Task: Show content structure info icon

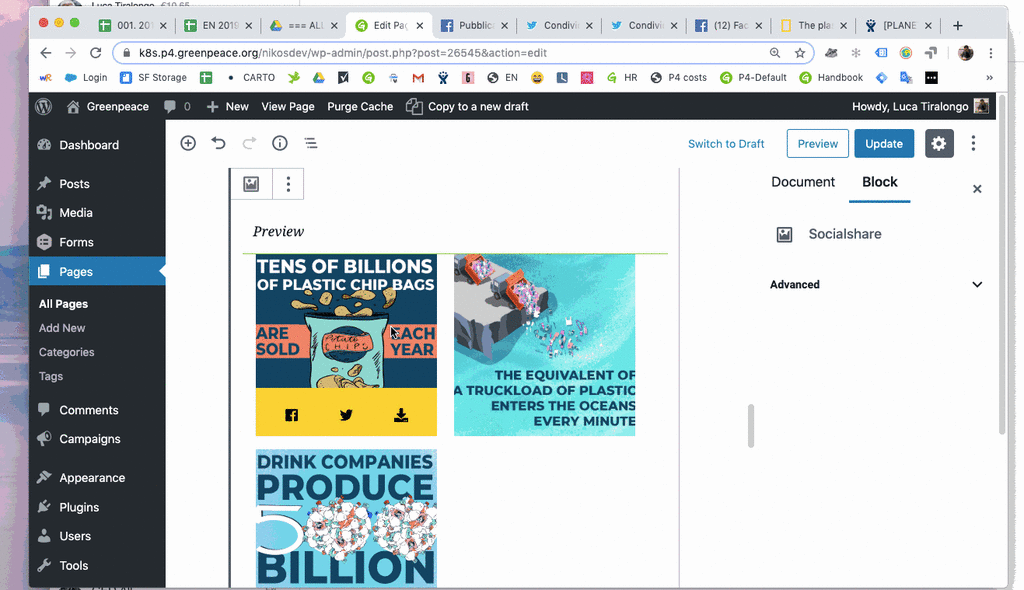Action: coord(280,143)
